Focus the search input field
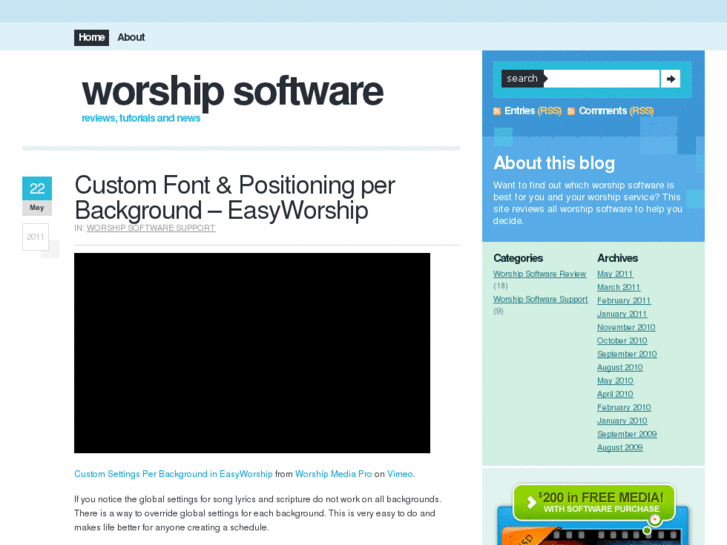This screenshot has width=727, height=545. pos(603,79)
